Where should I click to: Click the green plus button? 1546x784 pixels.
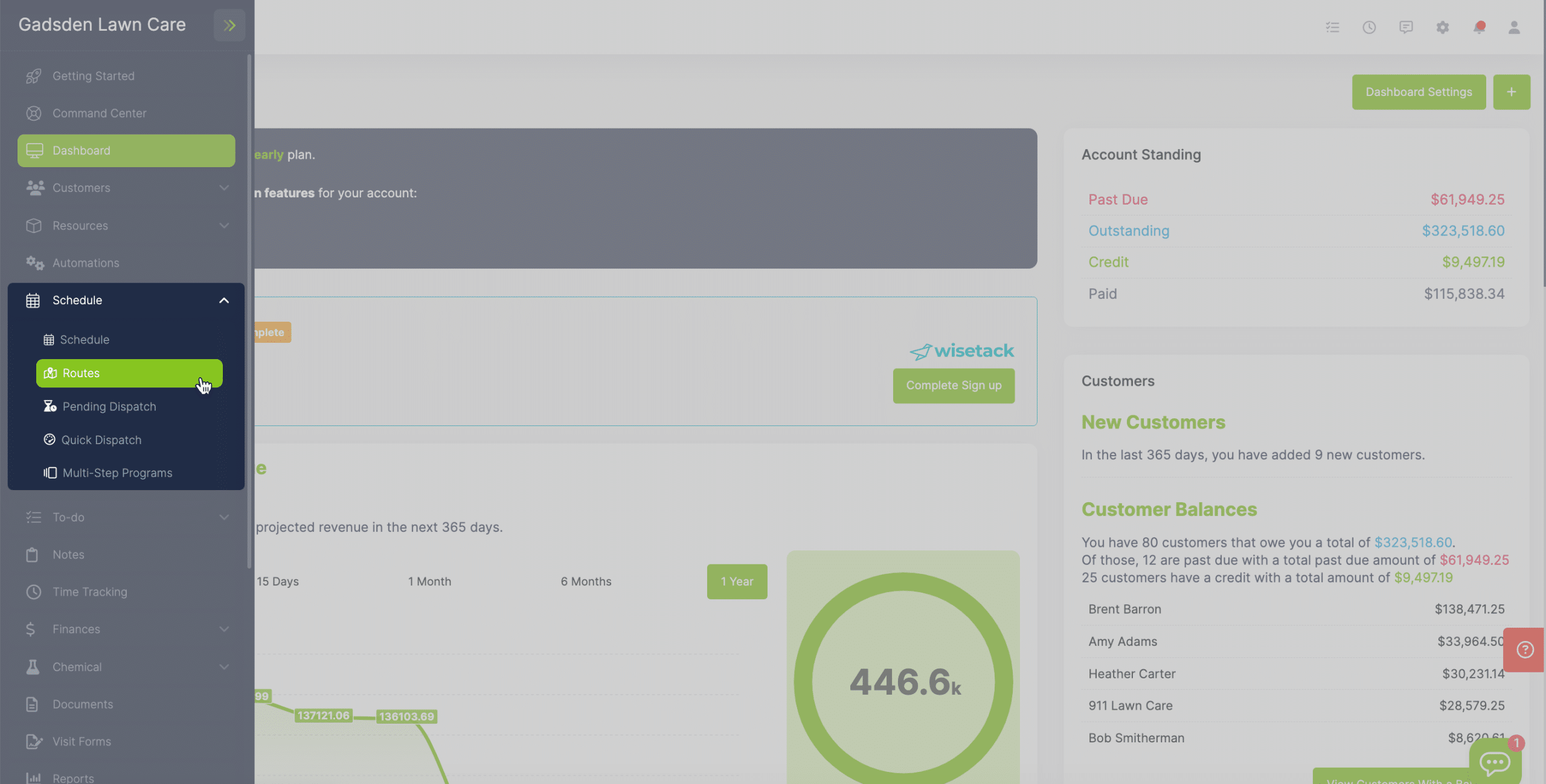point(1512,92)
